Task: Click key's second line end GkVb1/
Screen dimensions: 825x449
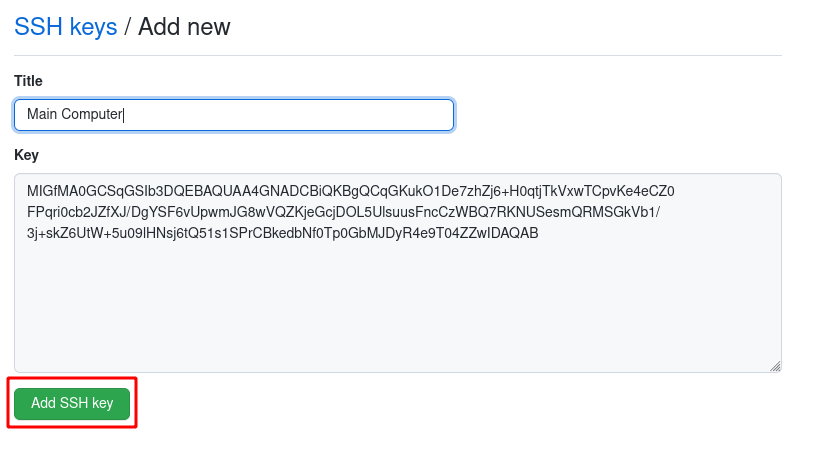Action: click(635, 212)
